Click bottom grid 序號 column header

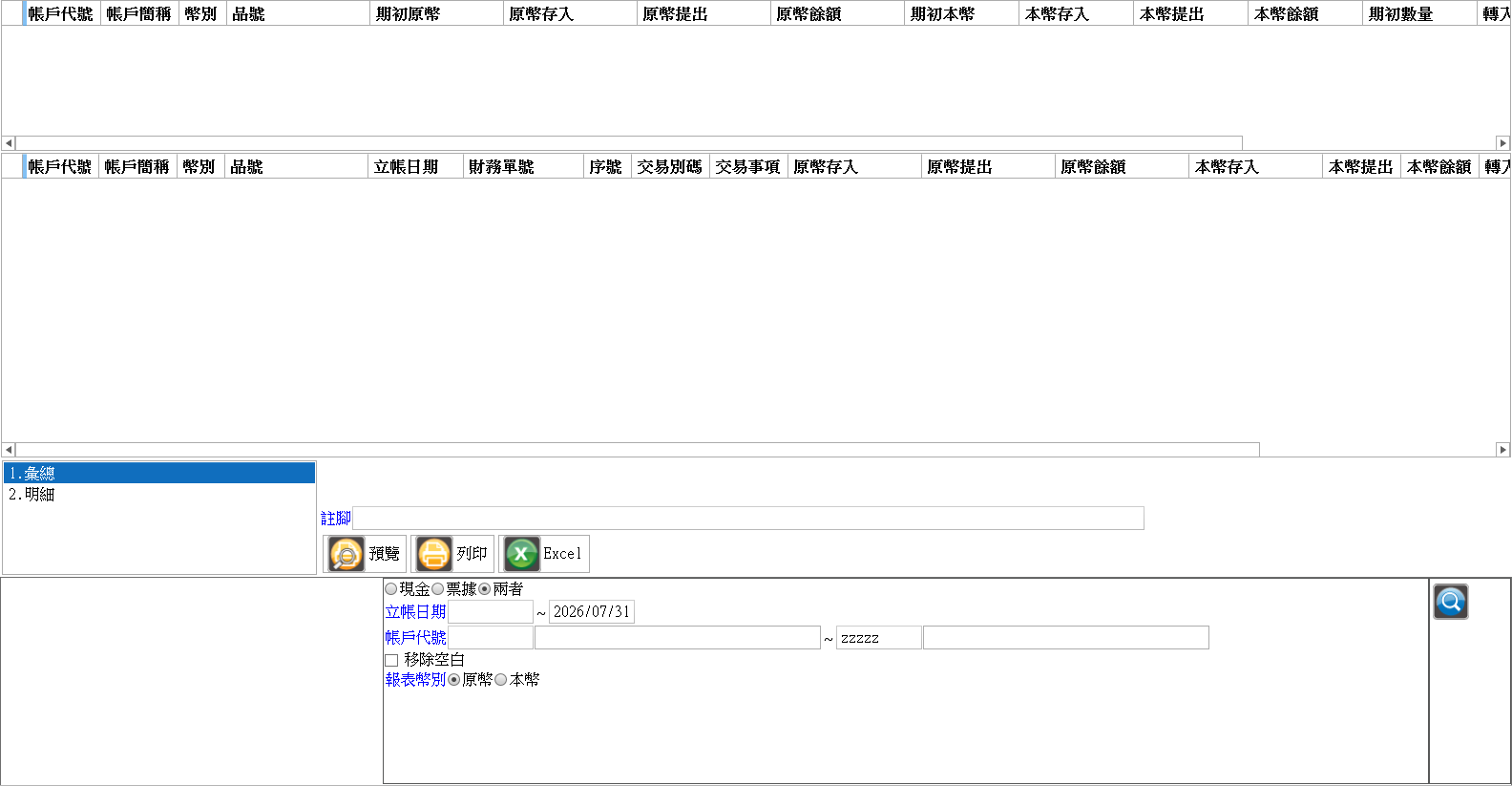click(607, 167)
